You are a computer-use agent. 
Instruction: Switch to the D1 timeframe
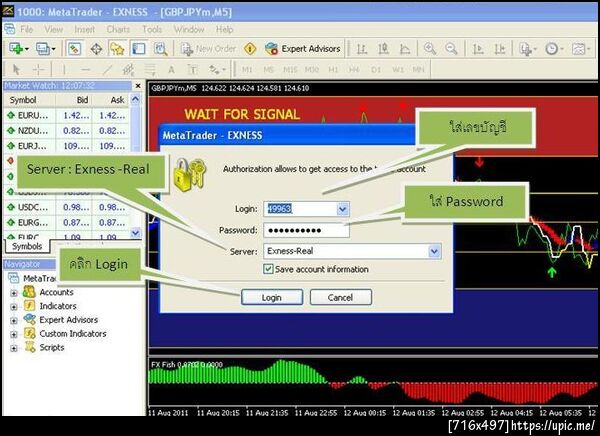(x=376, y=70)
